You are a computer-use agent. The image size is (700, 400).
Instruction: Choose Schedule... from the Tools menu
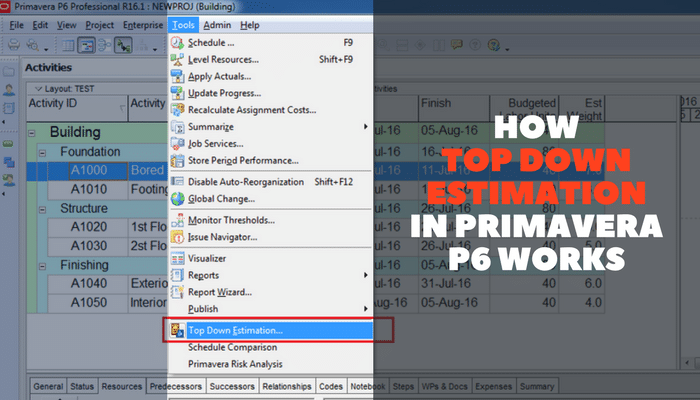[270, 42]
